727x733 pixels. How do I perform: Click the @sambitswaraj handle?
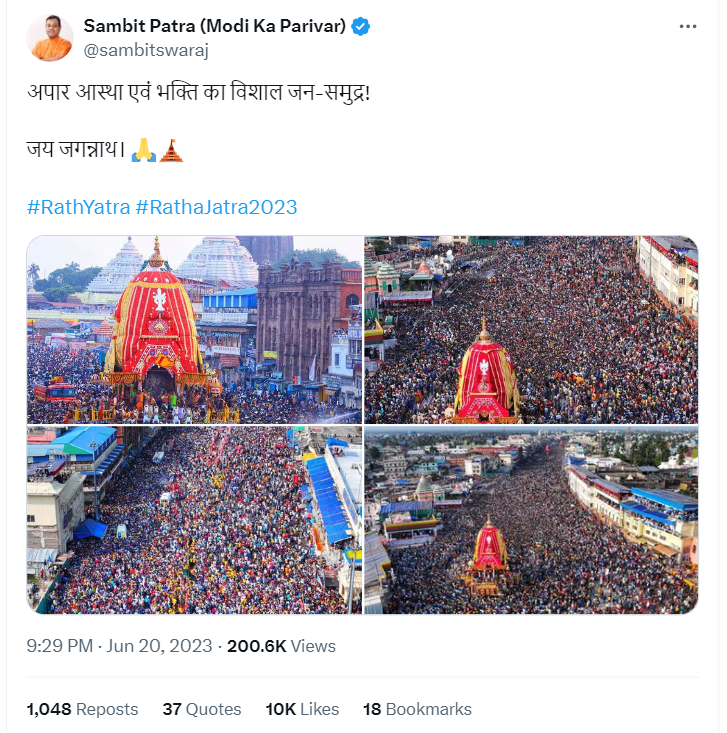click(x=146, y=49)
